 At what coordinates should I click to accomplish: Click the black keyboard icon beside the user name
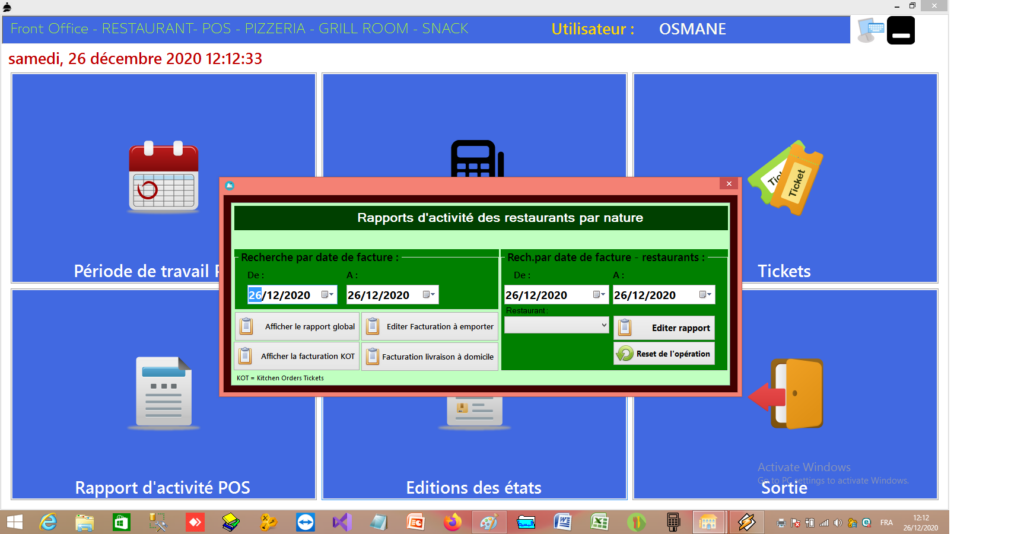point(901,30)
